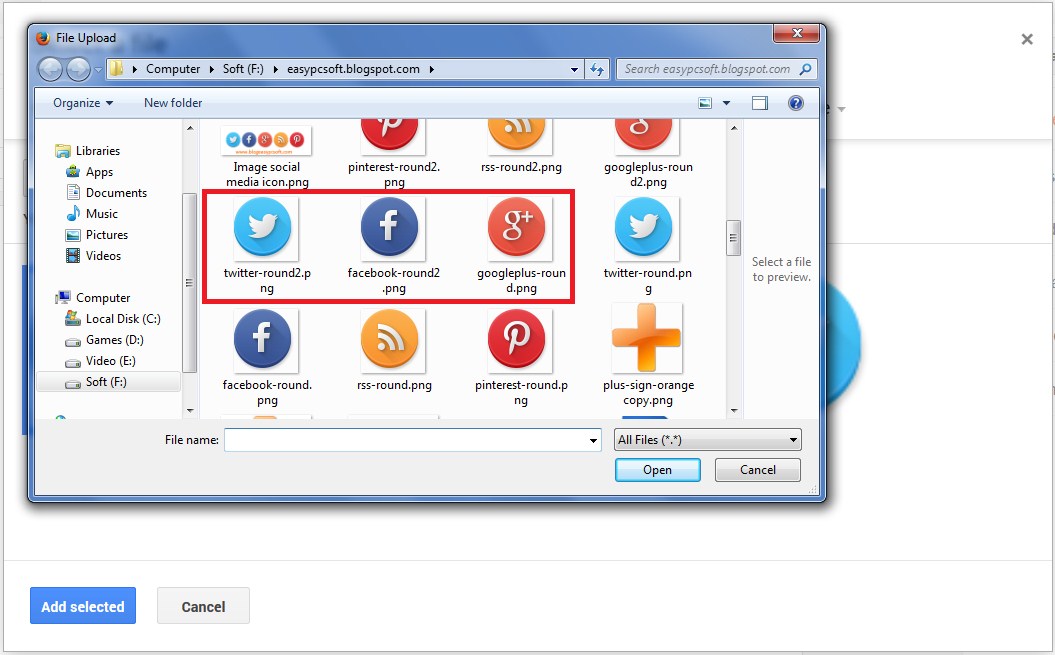The width and height of the screenshot is (1055, 655).
Task: Toggle the preview pane button
Action: (x=760, y=103)
